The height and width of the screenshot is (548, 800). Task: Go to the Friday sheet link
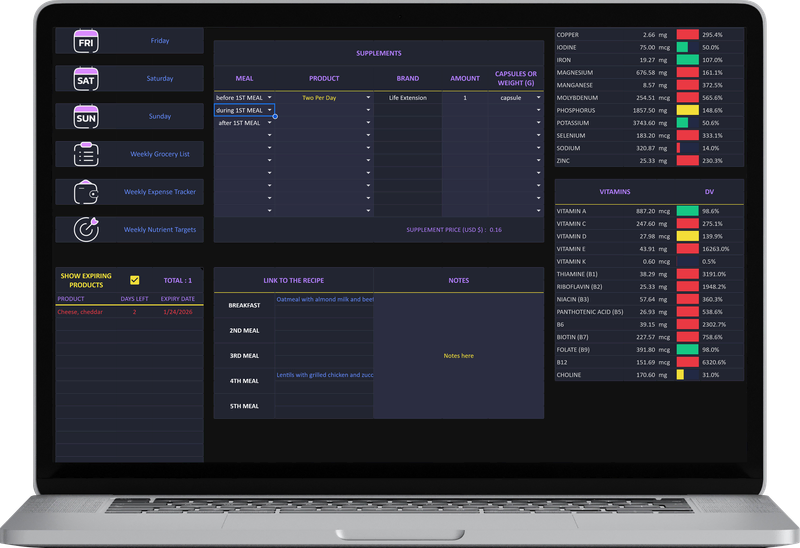pyautogui.click(x=160, y=41)
